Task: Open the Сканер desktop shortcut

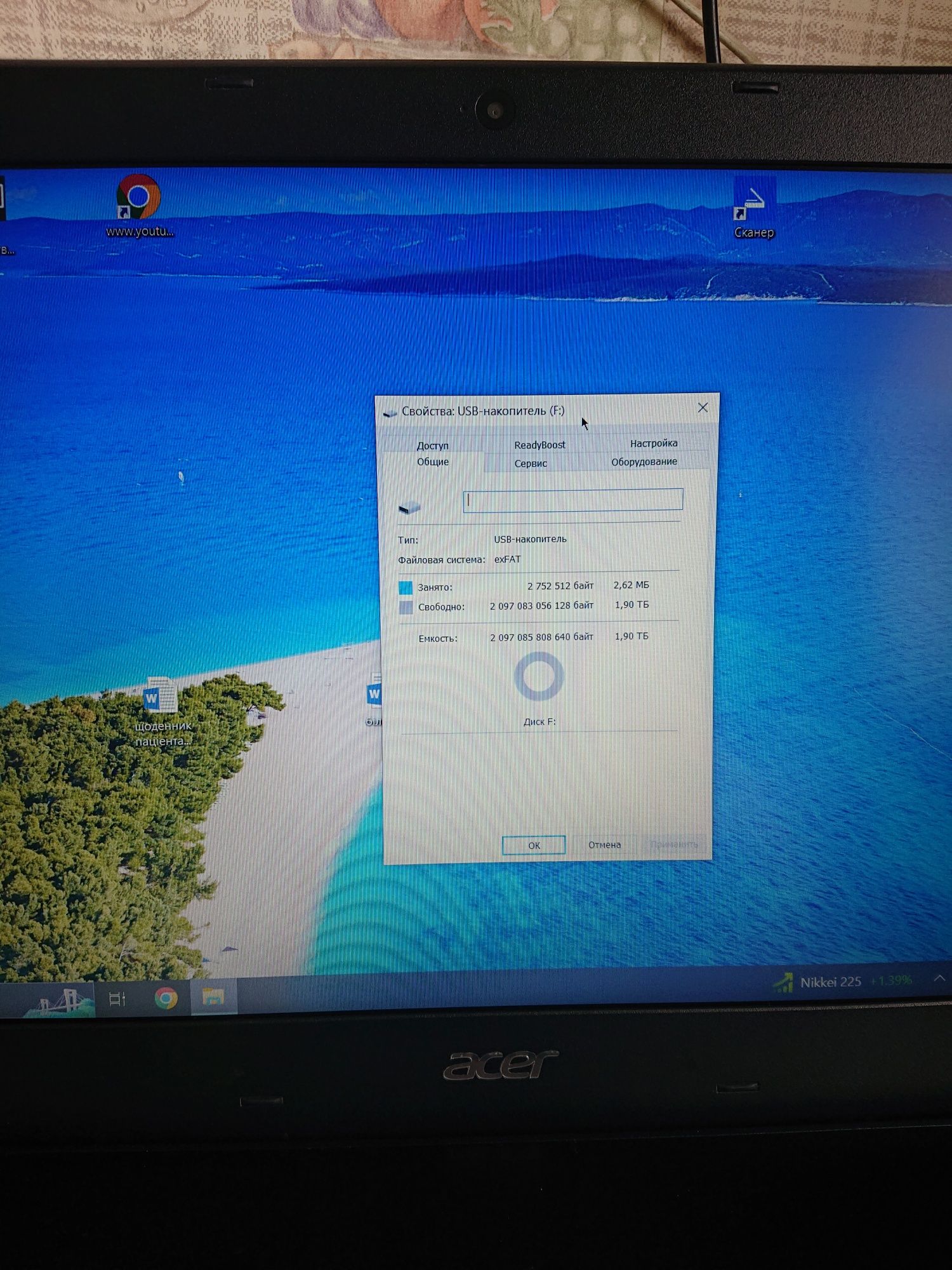Action: point(754,208)
